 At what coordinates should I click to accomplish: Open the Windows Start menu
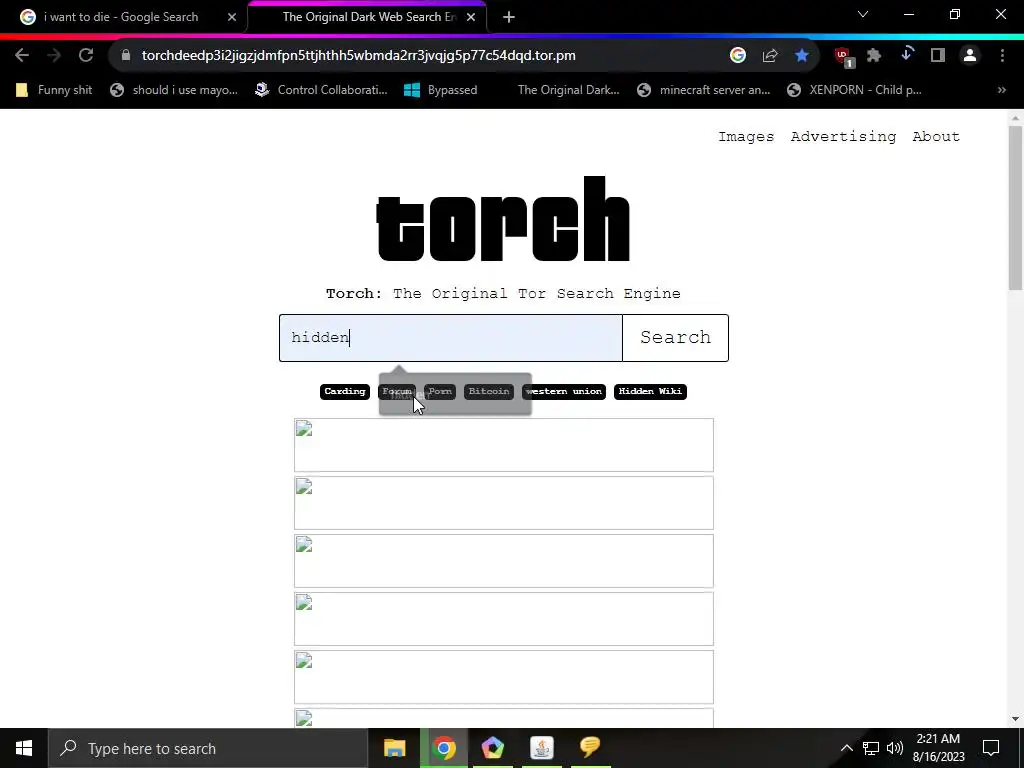(x=24, y=748)
